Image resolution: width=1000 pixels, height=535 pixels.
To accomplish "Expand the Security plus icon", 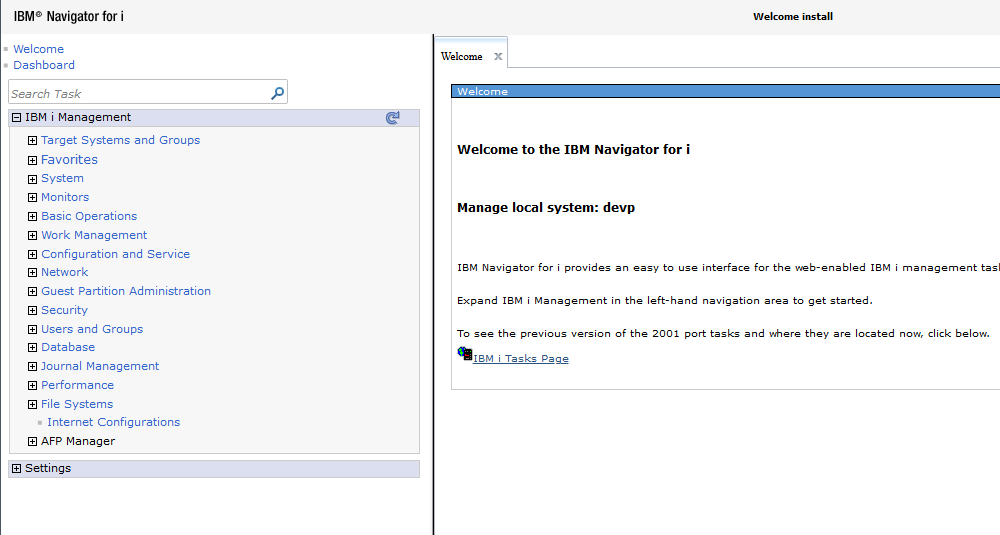I will coord(33,311).
